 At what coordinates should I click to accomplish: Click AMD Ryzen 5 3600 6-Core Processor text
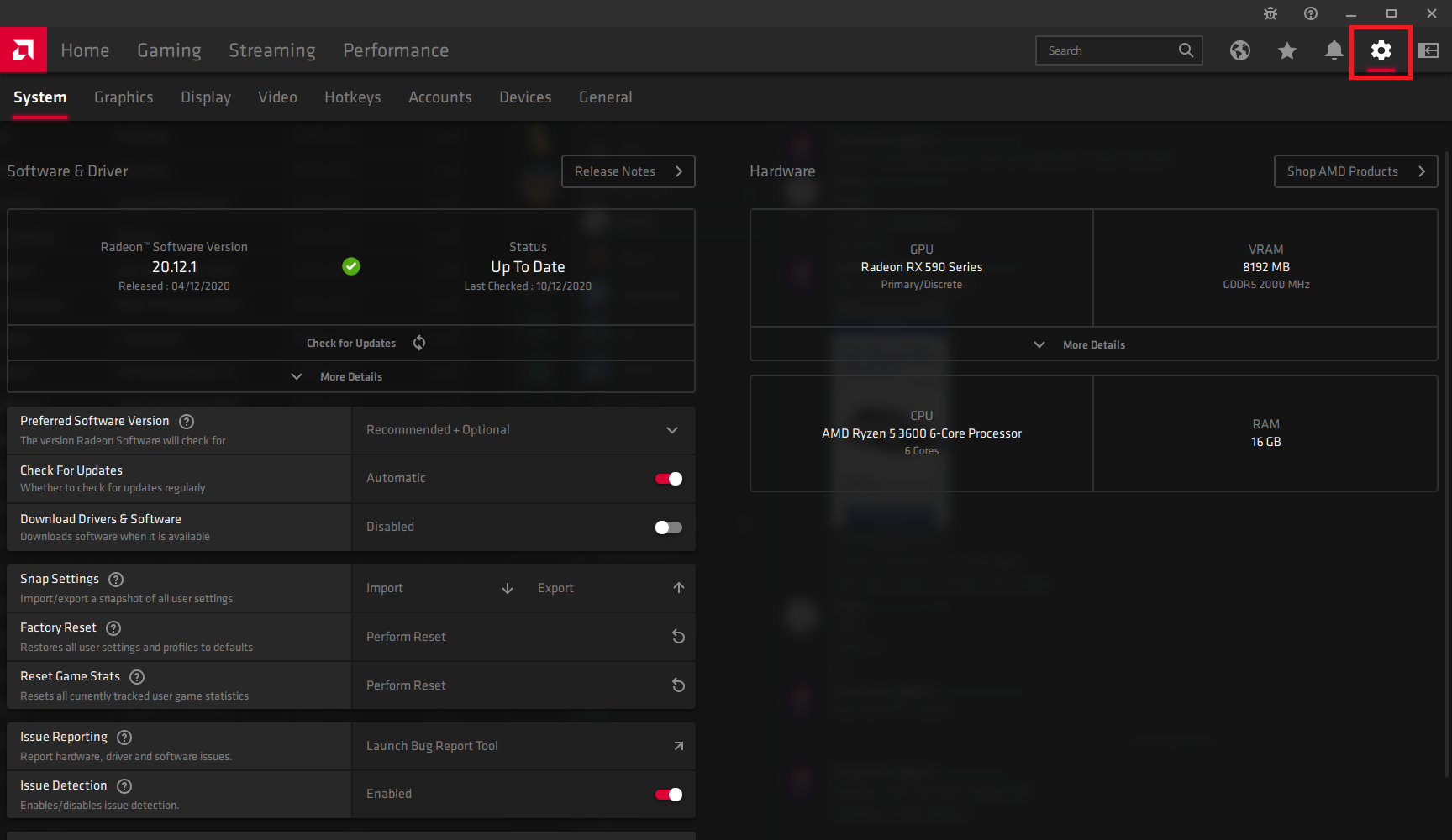(x=922, y=433)
